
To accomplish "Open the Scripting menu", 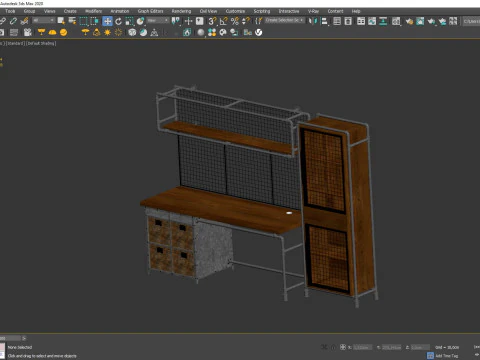I will 262,11.
